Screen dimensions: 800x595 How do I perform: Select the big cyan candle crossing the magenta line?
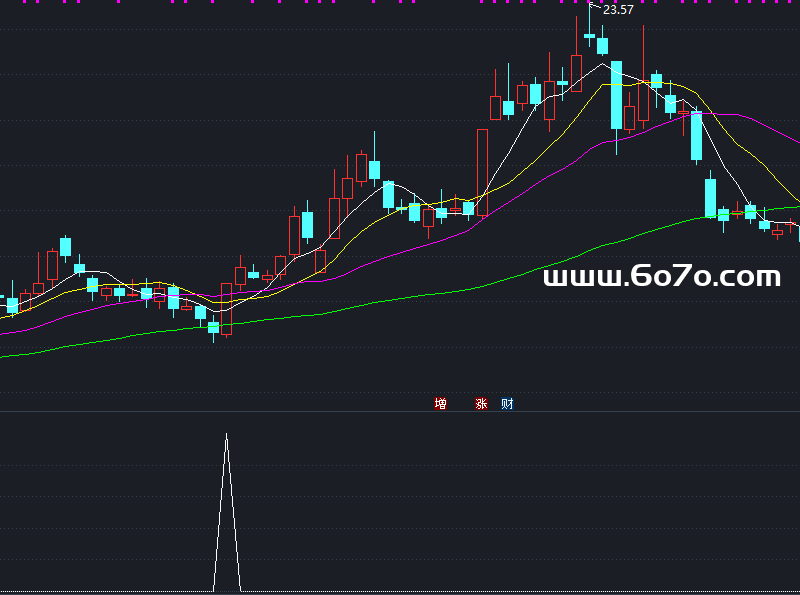tap(697, 136)
